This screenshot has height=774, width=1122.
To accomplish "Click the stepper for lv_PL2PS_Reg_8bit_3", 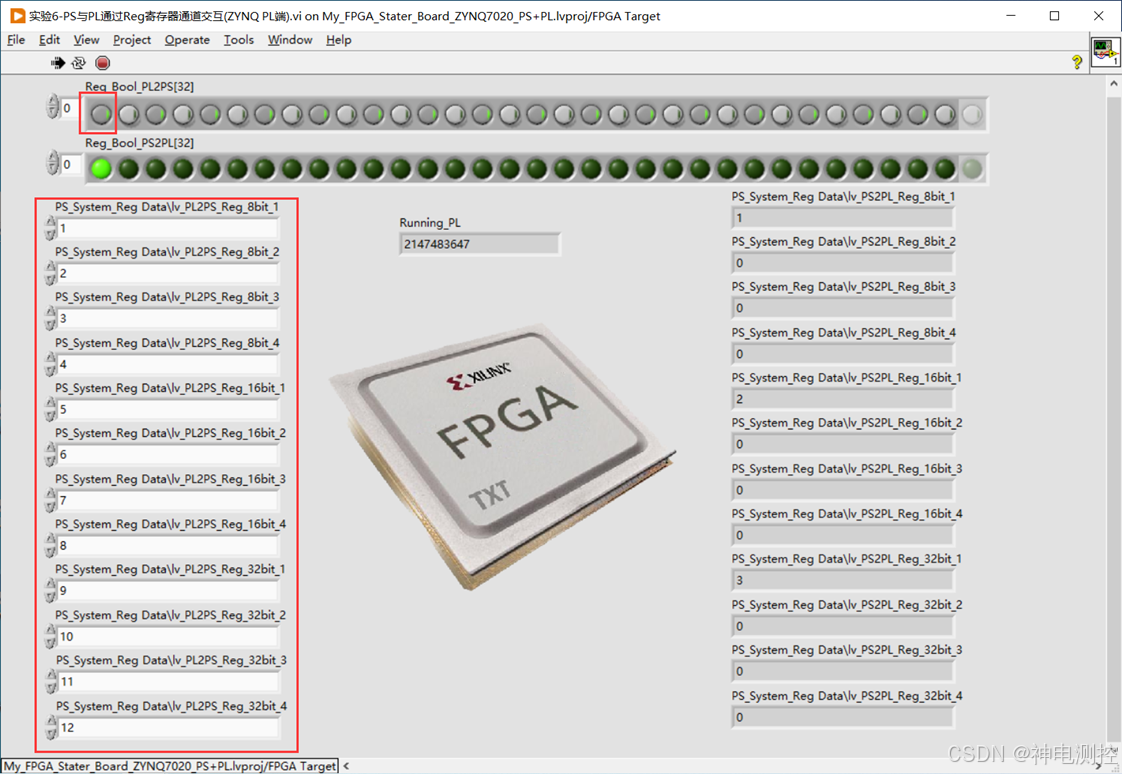I will point(50,318).
